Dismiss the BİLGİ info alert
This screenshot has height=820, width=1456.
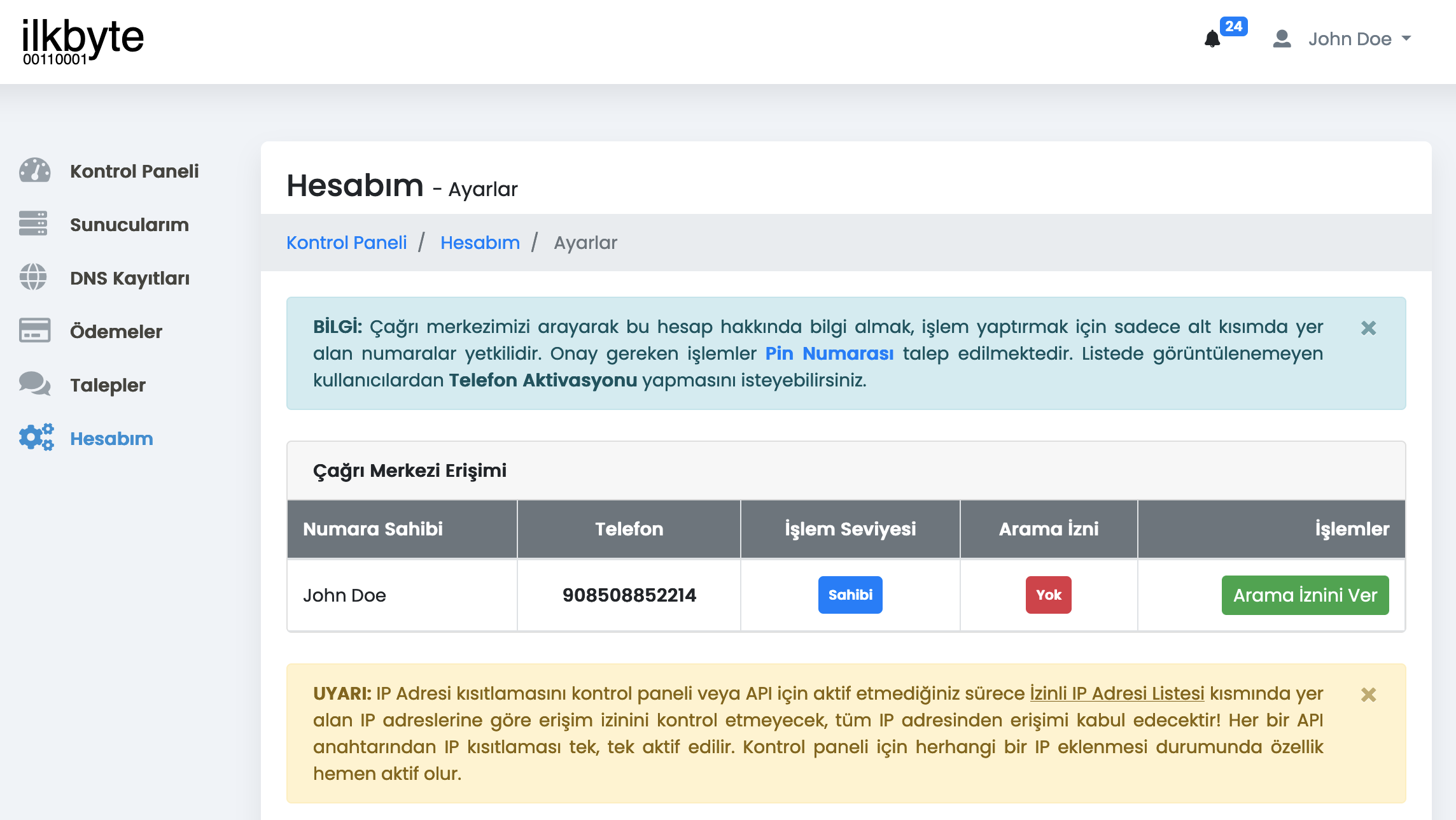click(x=1369, y=328)
